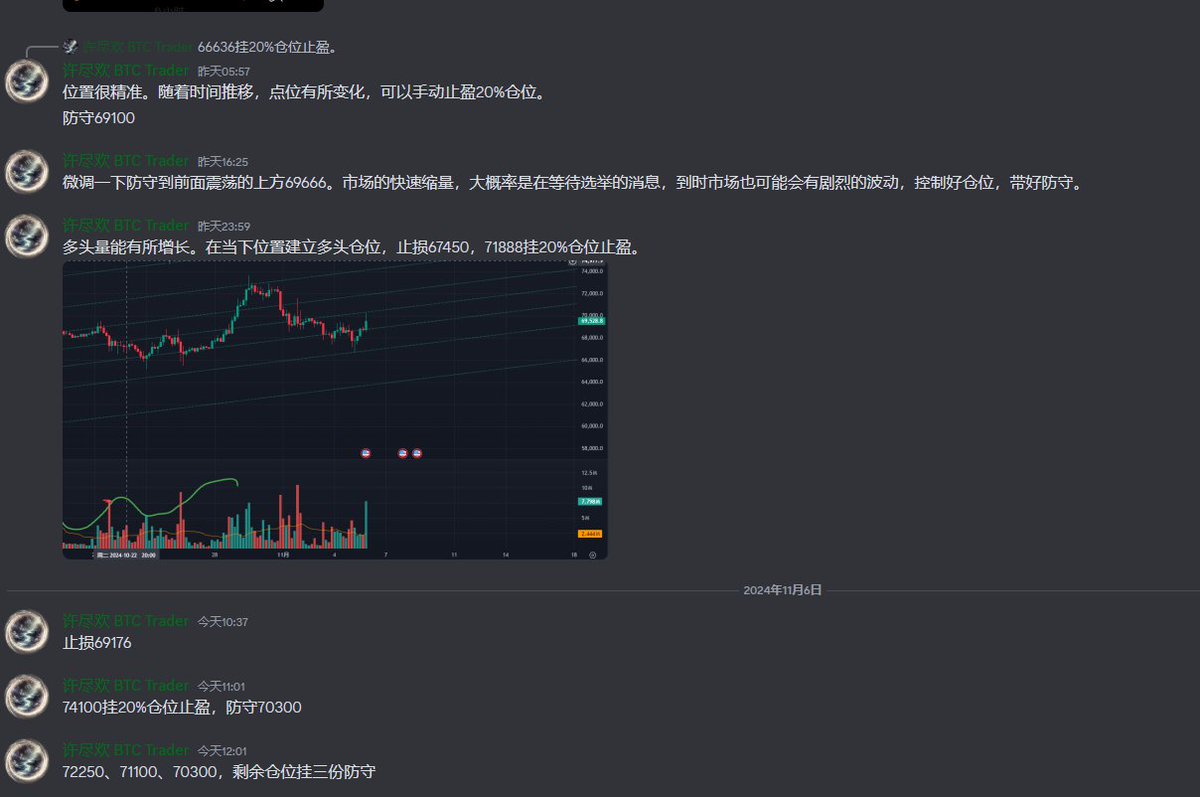Click the middle paired event marker icon

tap(403, 453)
